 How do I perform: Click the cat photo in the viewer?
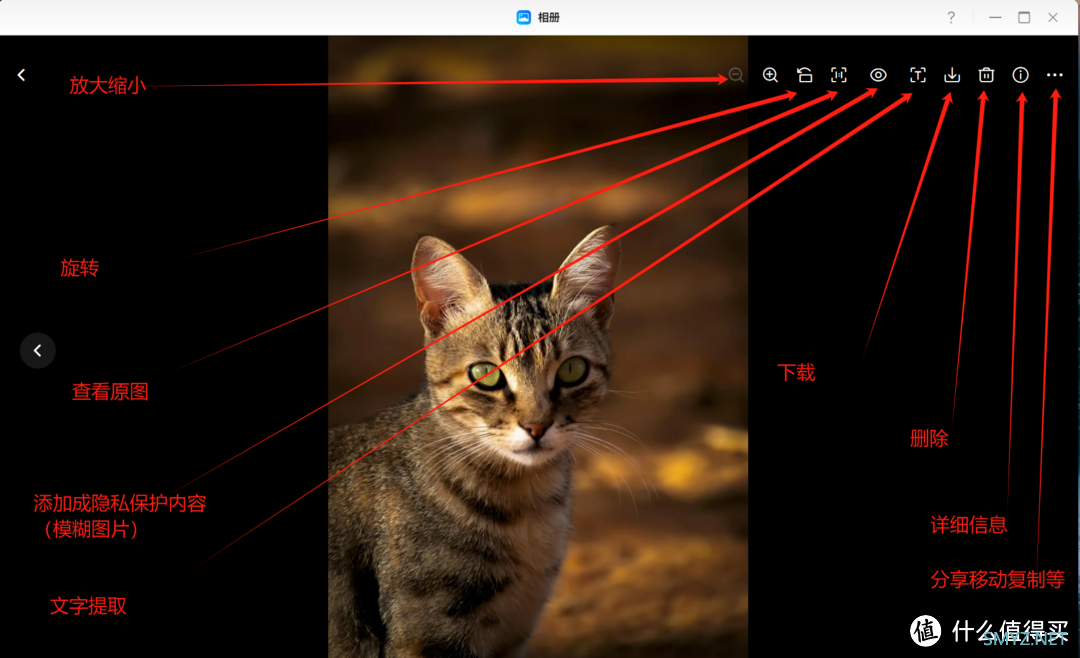538,347
